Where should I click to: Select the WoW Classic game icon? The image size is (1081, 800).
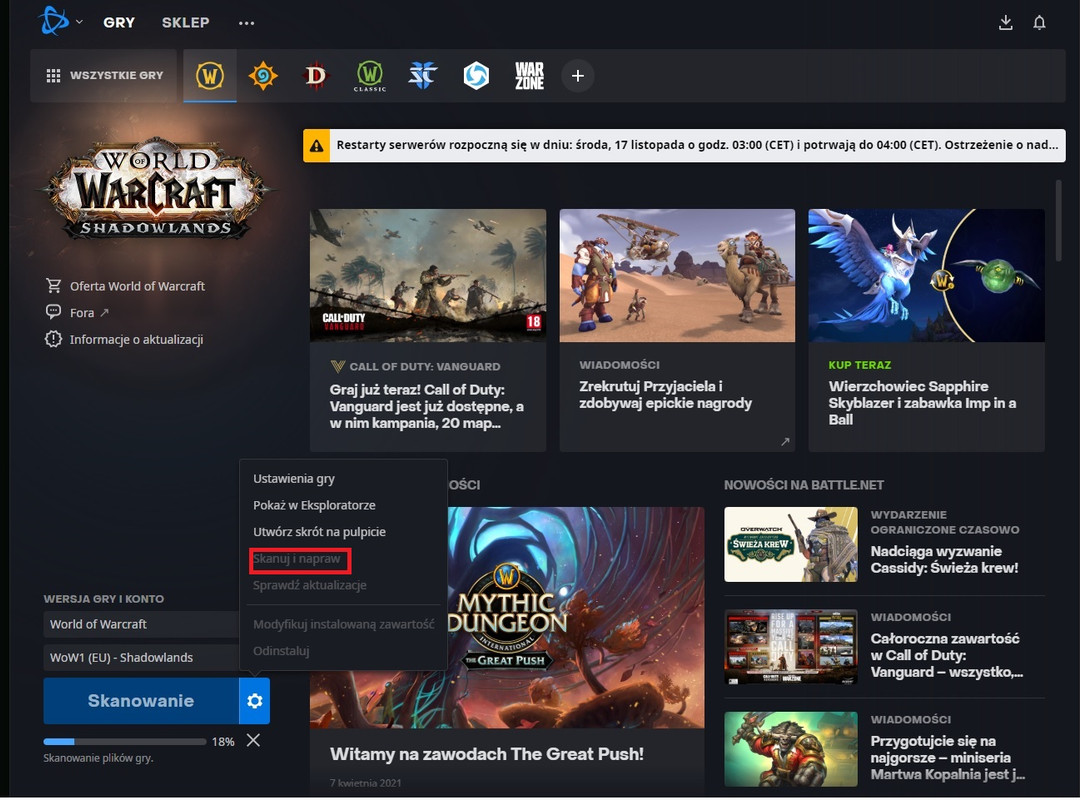tap(370, 75)
